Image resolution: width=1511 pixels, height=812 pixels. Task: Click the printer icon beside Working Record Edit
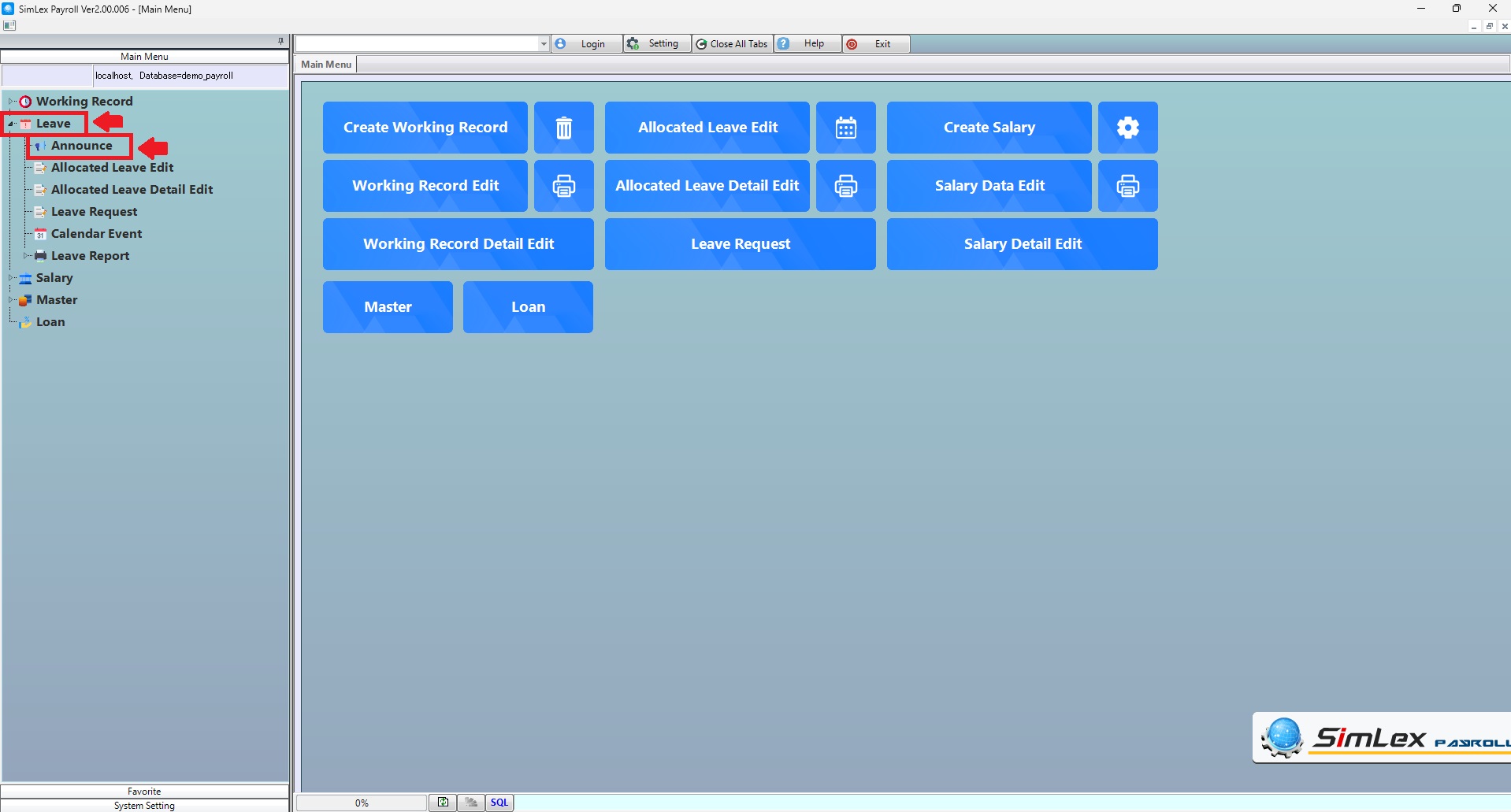coord(563,186)
